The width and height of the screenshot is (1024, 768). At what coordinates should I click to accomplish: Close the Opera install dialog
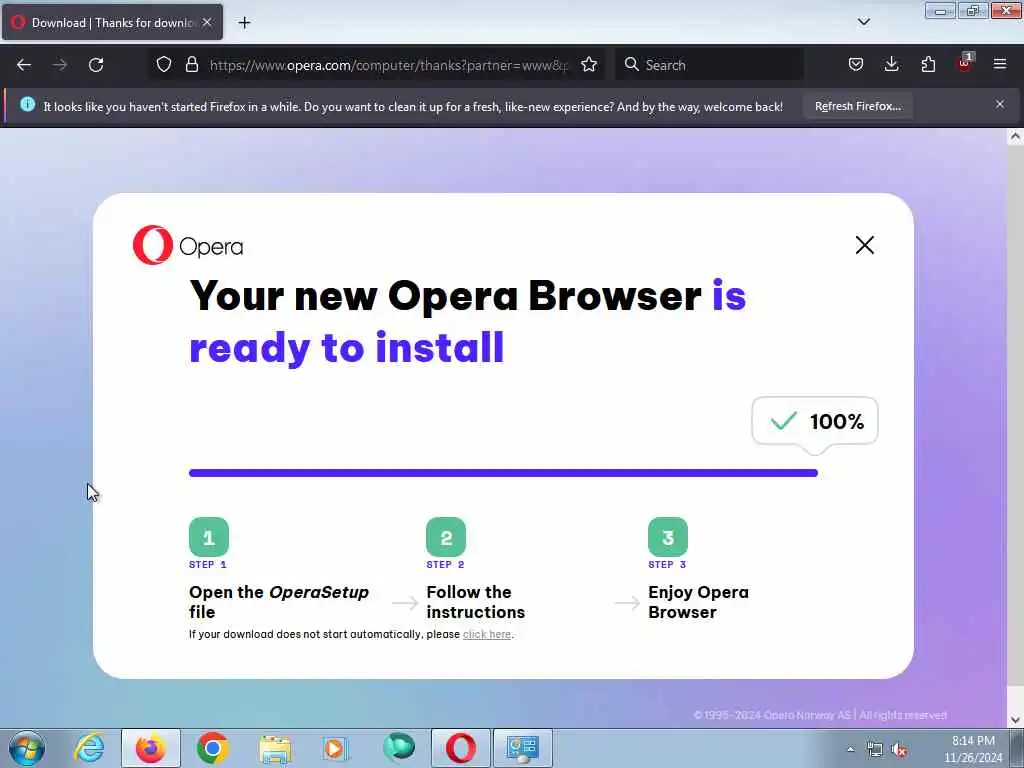click(x=865, y=245)
